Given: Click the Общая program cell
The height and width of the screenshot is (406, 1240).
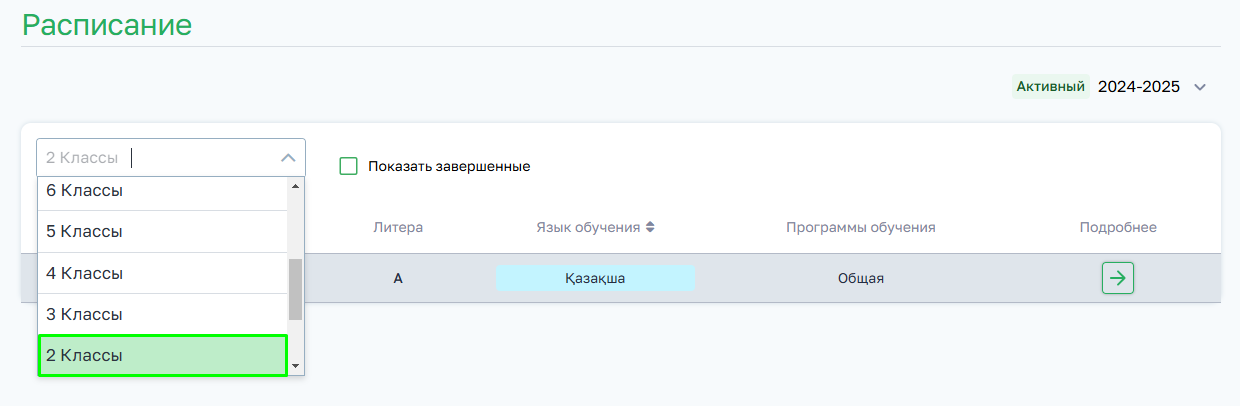Looking at the screenshot, I should click(861, 278).
